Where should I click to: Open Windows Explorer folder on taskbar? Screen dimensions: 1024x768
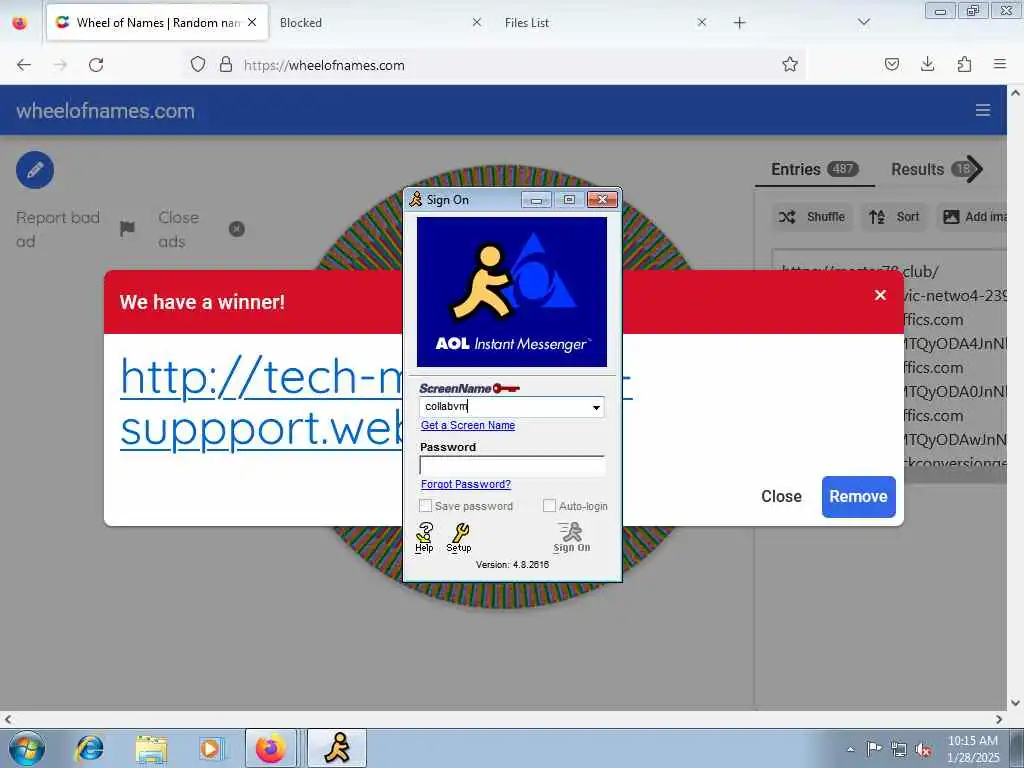(x=152, y=748)
